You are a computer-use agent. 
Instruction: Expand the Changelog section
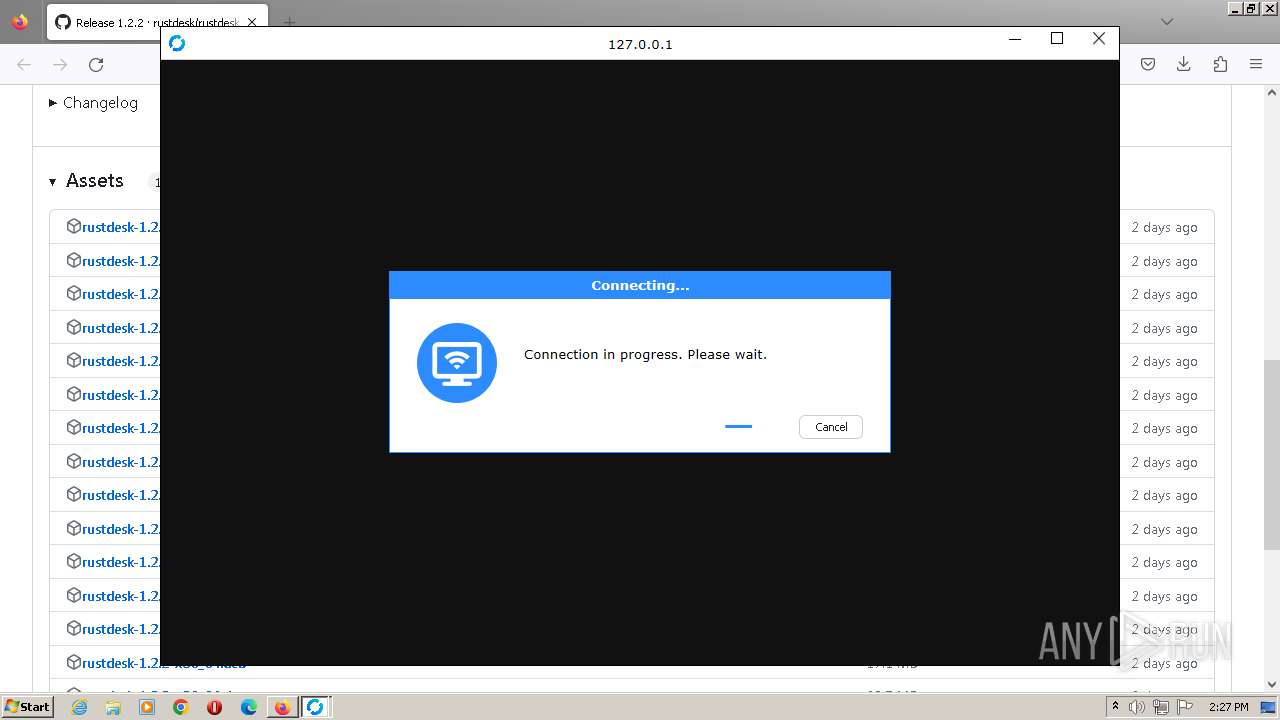click(x=93, y=103)
